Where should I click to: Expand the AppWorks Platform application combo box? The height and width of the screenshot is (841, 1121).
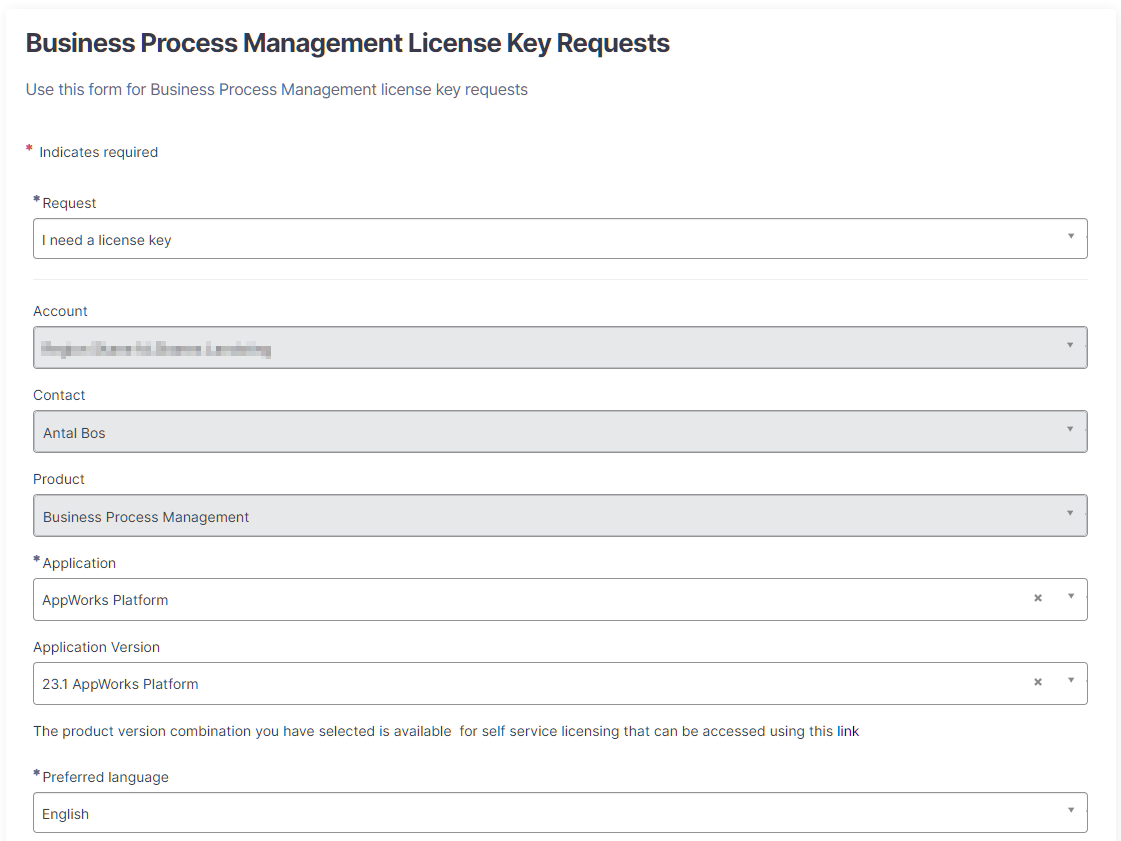(520, 600)
